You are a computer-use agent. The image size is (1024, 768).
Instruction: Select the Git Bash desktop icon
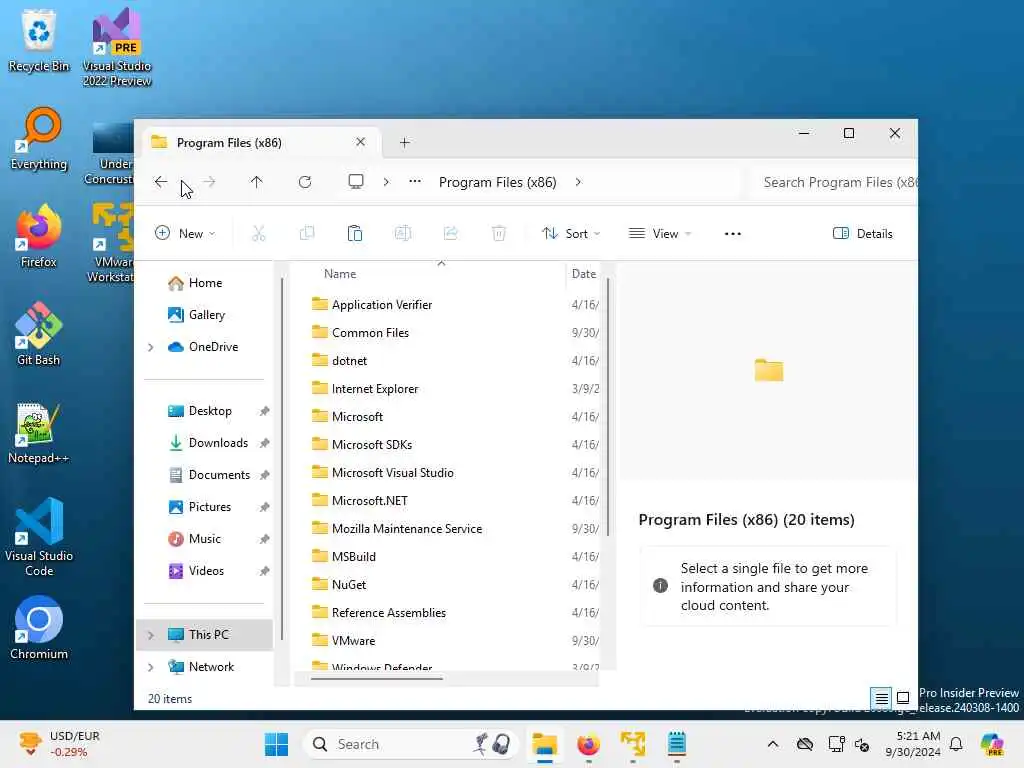39,334
